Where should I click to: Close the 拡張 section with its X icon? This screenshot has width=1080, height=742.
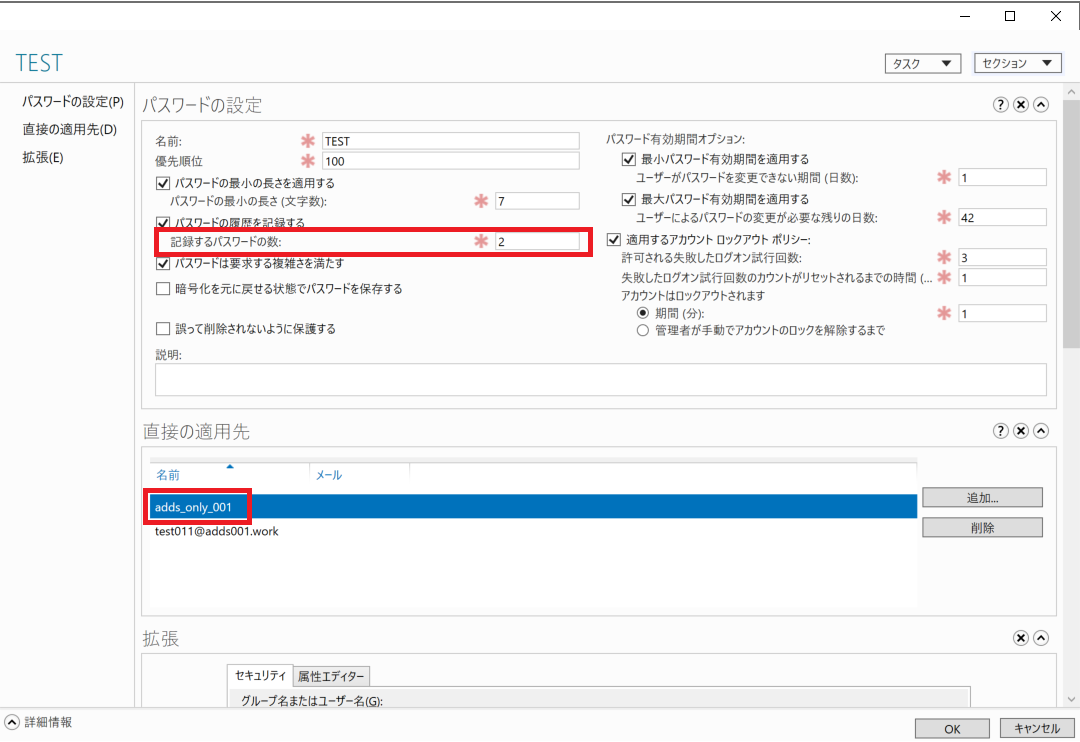1021,638
